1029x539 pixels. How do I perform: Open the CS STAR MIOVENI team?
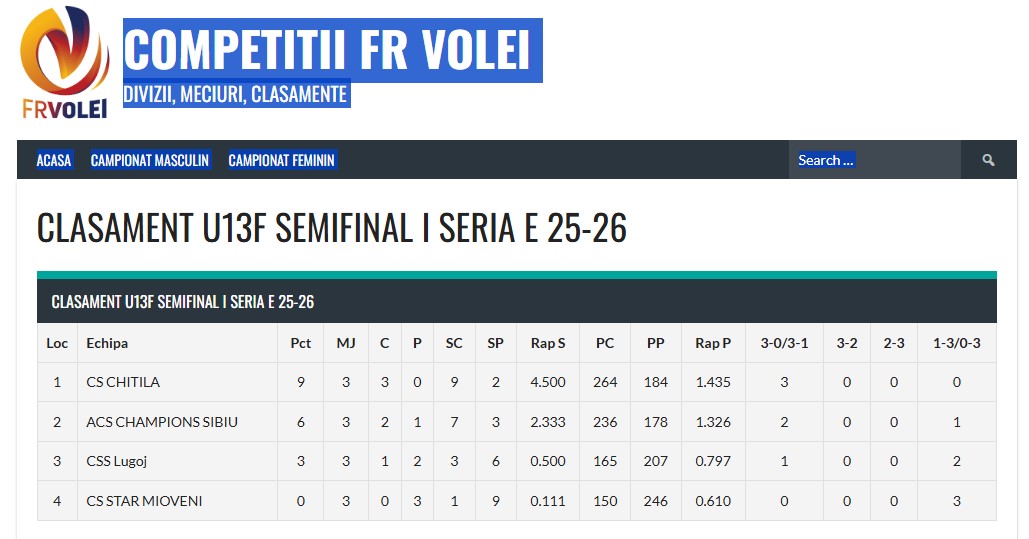click(x=144, y=501)
